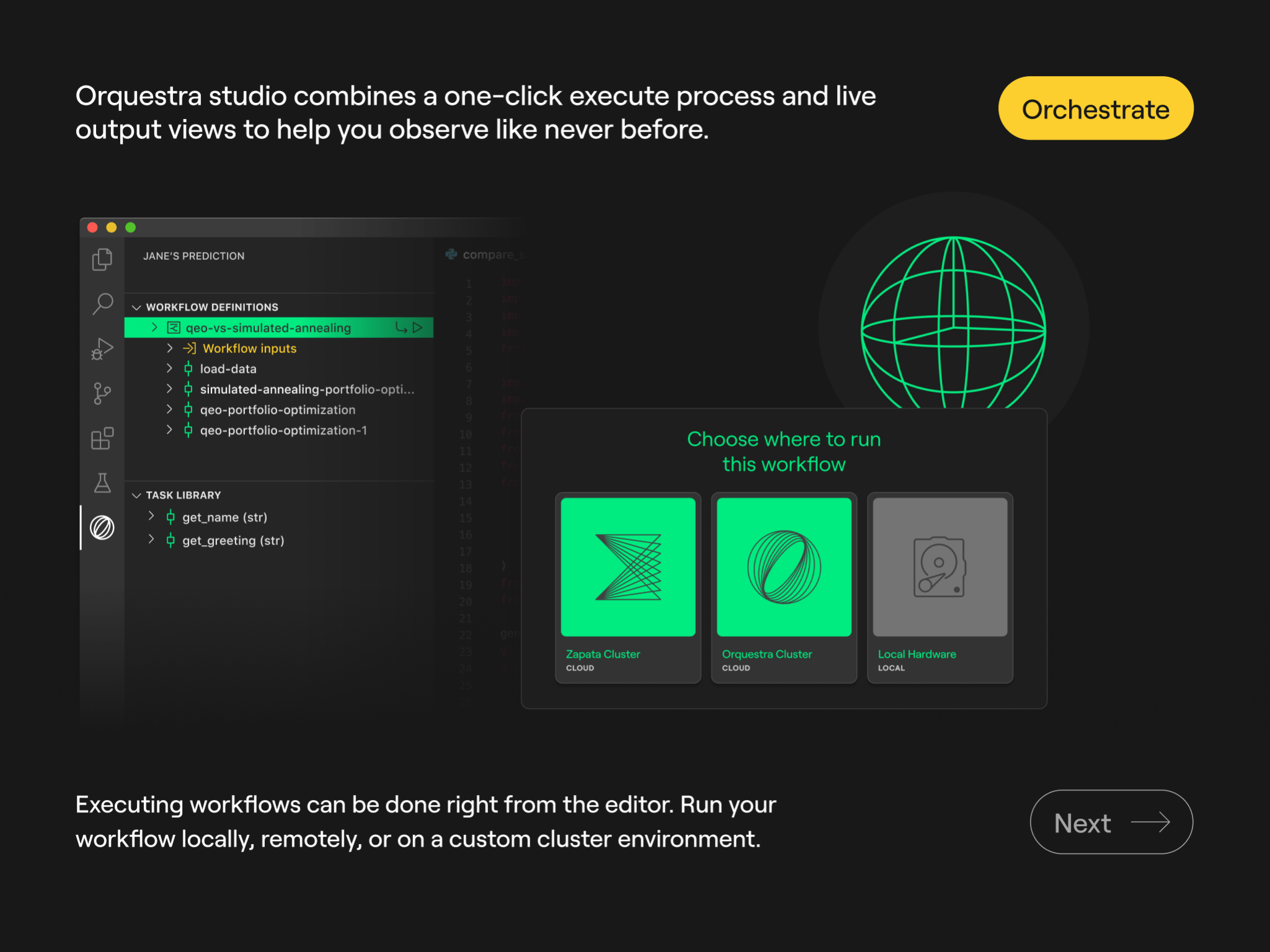The image size is (1270, 952).
Task: Expand the get_name (str) chevron
Action: coord(151,516)
